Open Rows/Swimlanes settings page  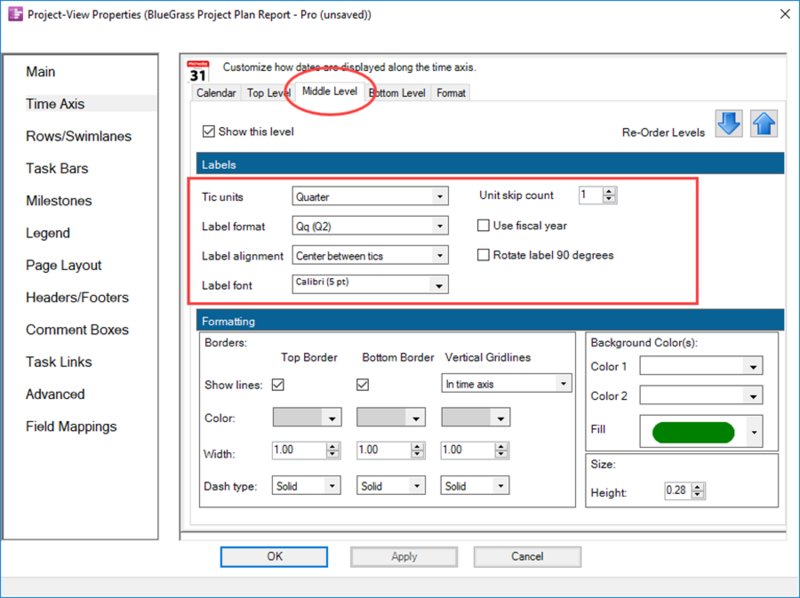pyautogui.click(x=79, y=136)
